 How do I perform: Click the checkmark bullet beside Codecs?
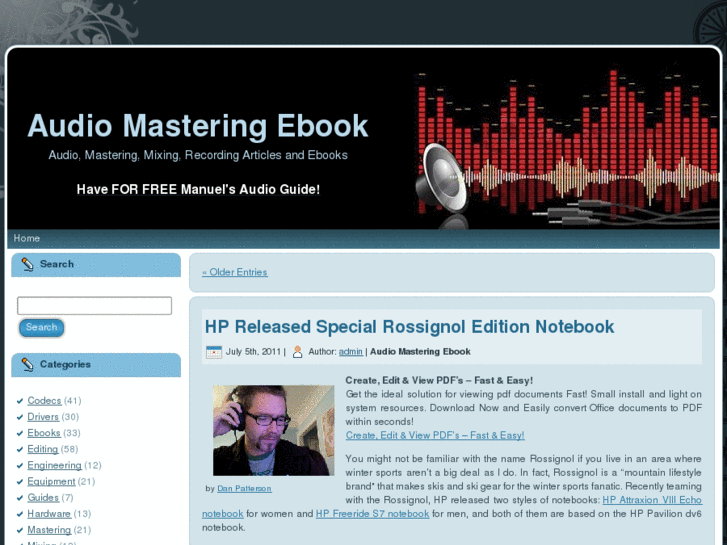point(19,401)
